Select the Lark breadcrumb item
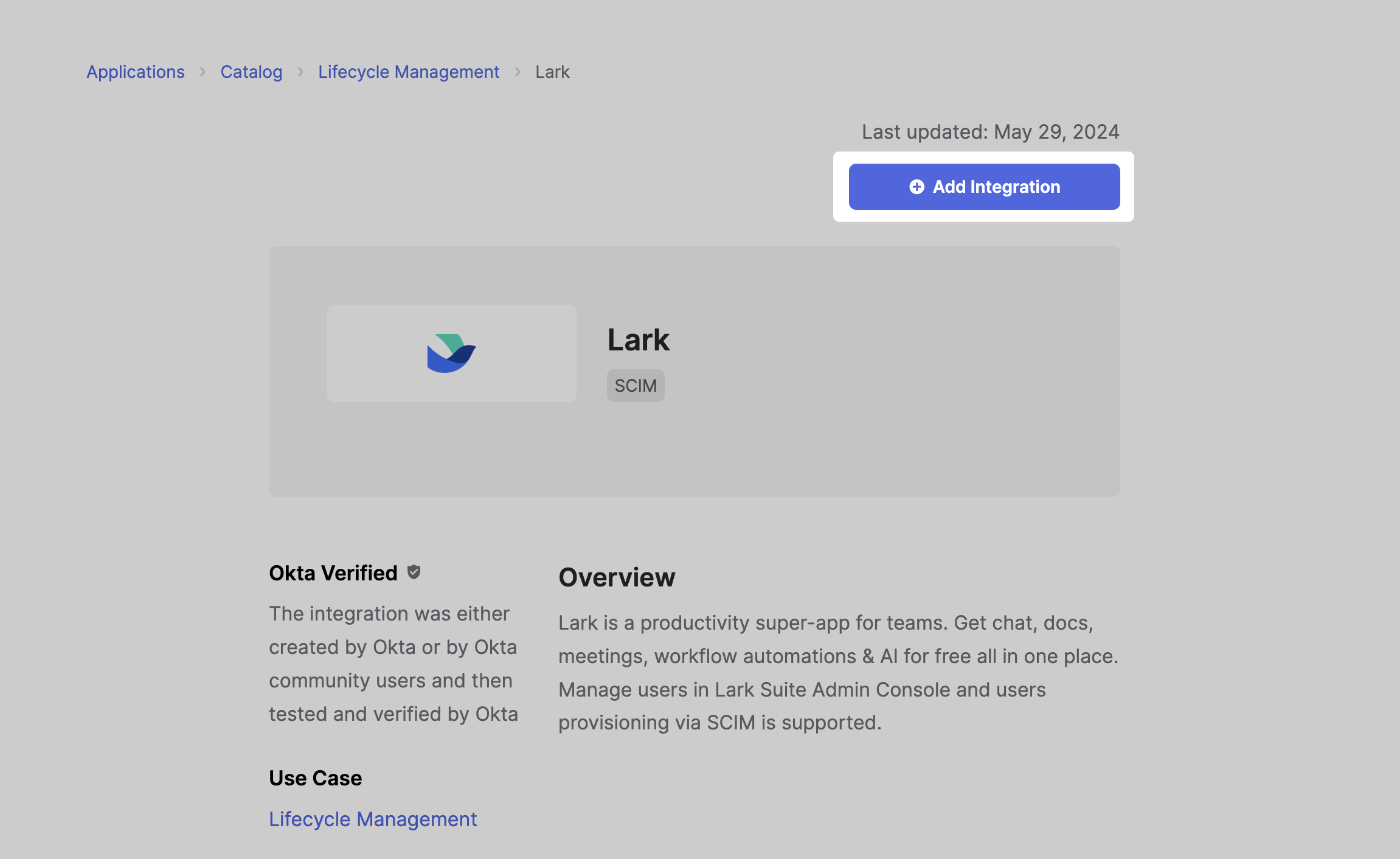The image size is (1400, 859). coord(551,71)
